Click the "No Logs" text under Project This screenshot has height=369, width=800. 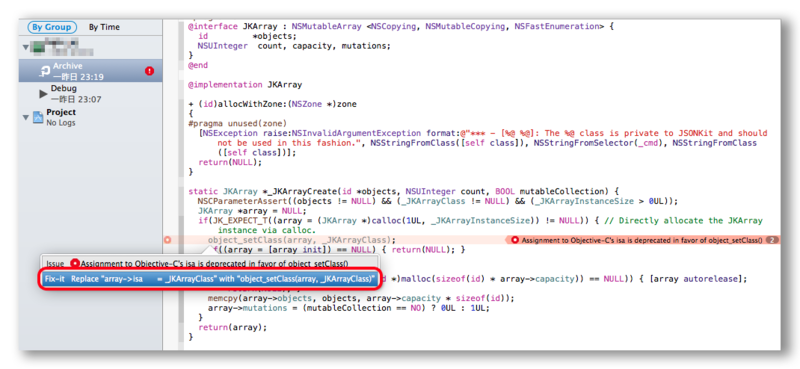coord(61,123)
